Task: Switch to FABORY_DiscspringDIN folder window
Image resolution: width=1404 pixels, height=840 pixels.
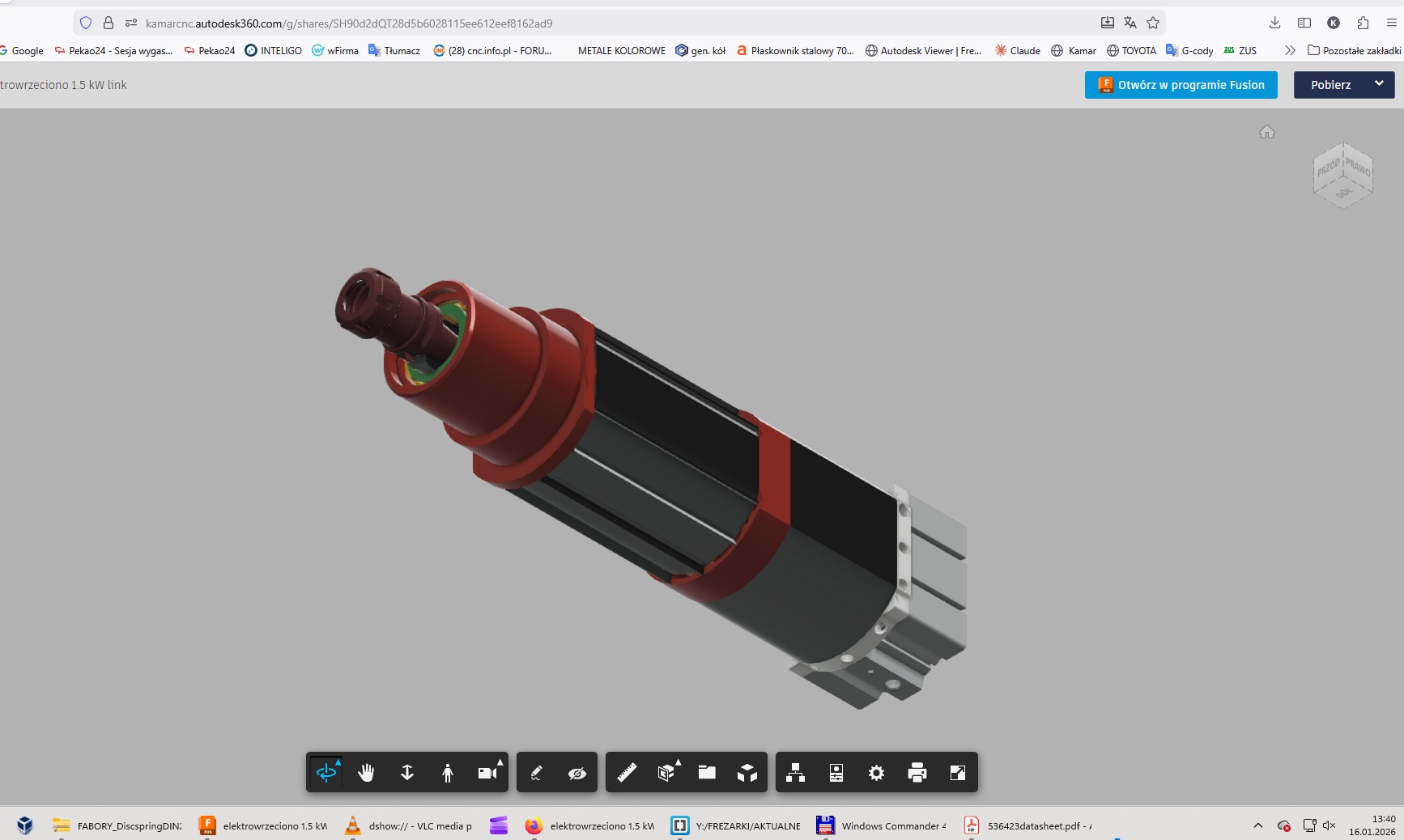Action: click(117, 825)
